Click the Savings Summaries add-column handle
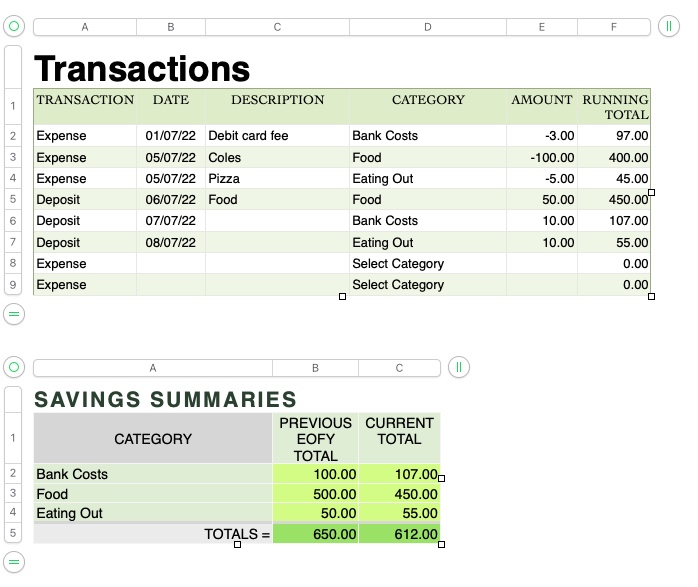 (459, 367)
